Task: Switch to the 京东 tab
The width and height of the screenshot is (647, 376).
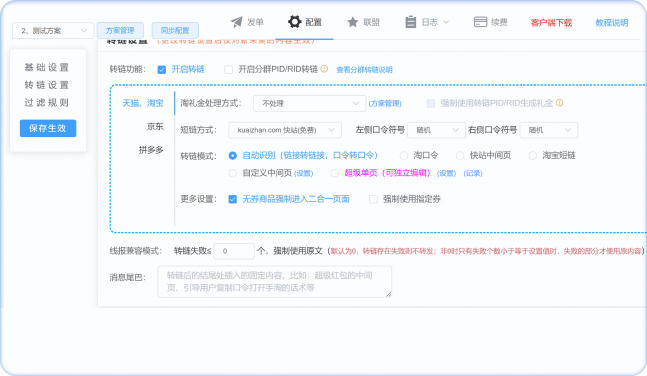Action: [155, 127]
